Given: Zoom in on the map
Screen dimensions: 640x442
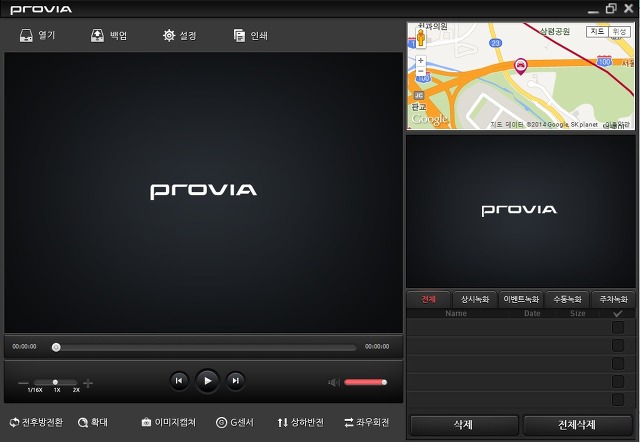Looking at the screenshot, I should (420, 60).
